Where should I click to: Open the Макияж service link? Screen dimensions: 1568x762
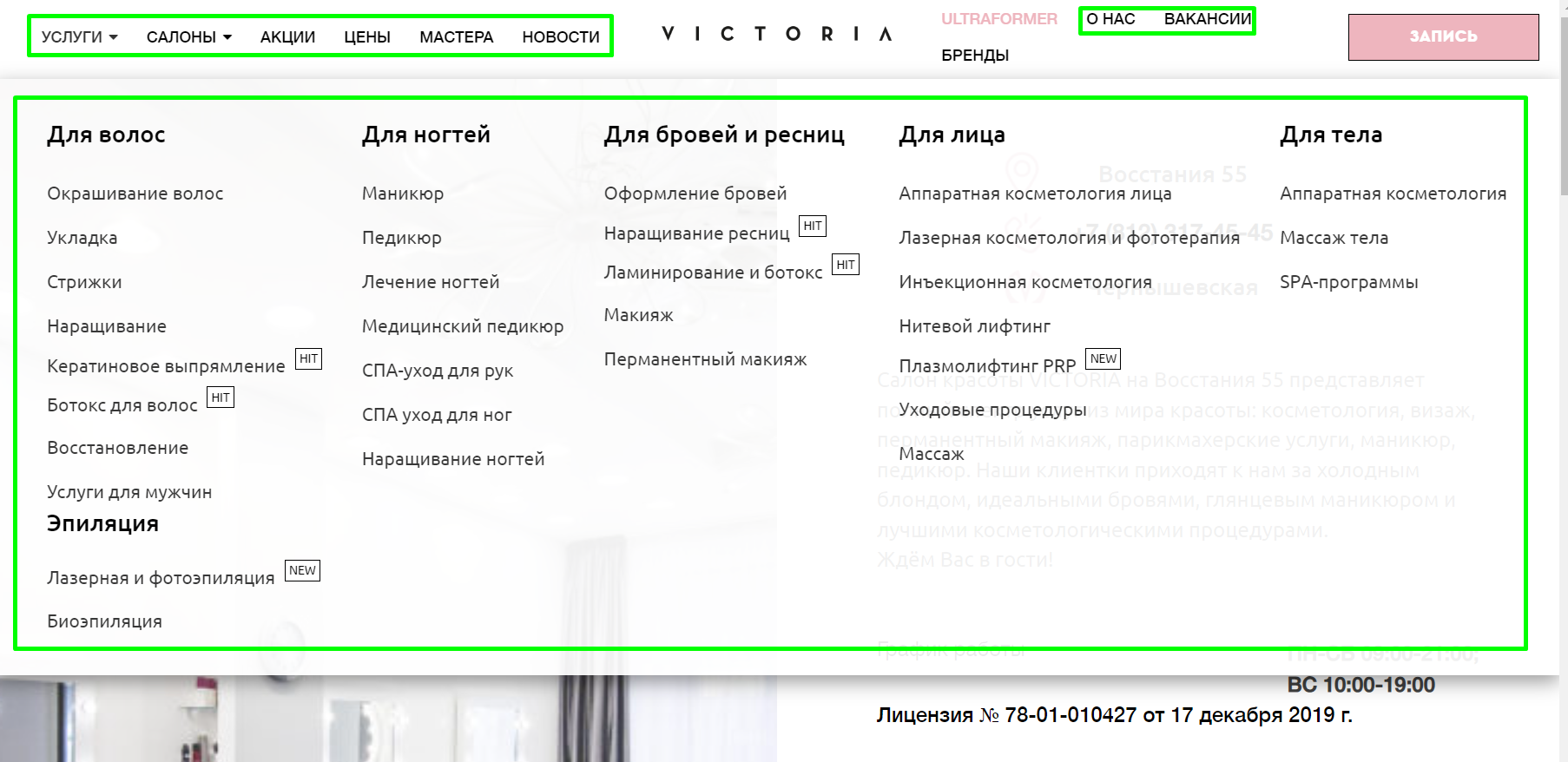point(639,315)
